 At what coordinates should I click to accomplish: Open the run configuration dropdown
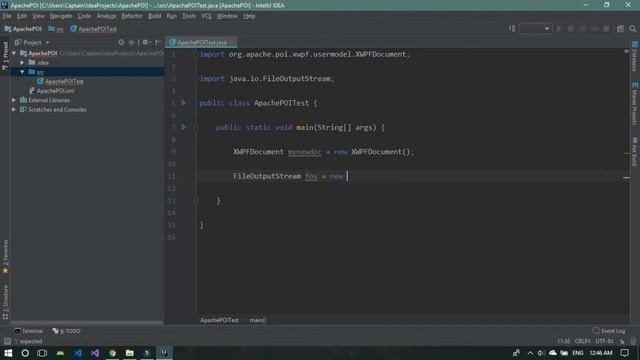(535, 29)
